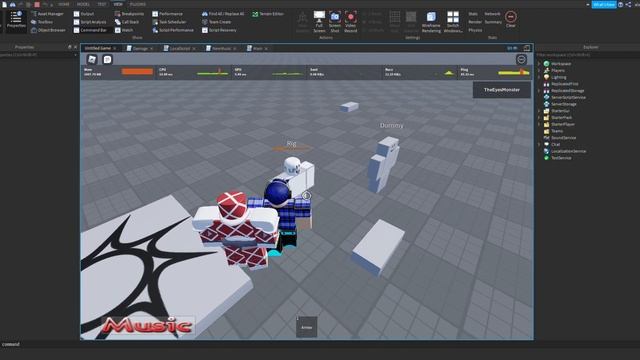The image size is (640, 360).
Task: Take a Screen Shot
Action: click(335, 22)
